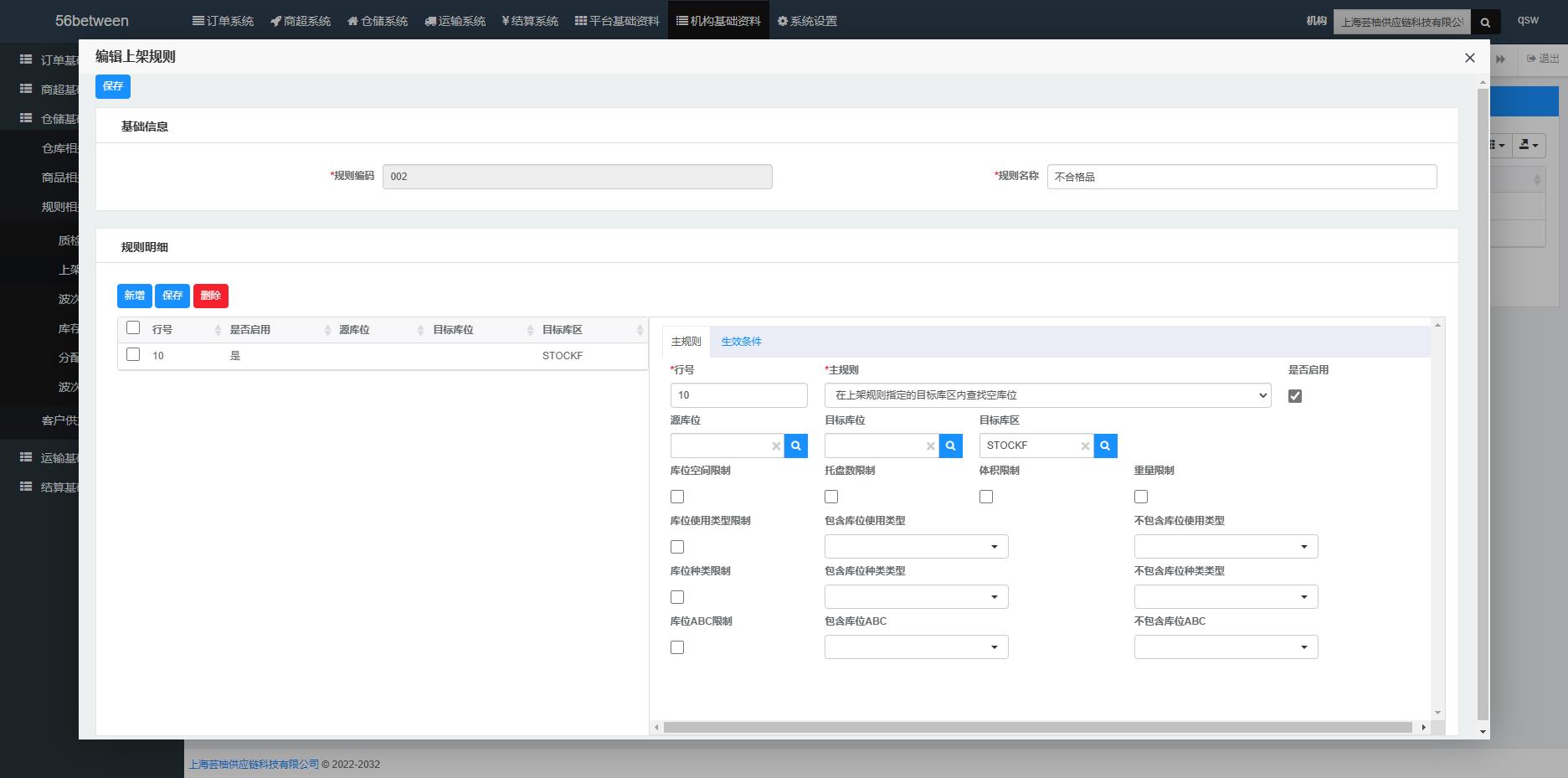Click the 规则编码 field showing 002
The width and height of the screenshot is (1568, 778).
[578, 177]
